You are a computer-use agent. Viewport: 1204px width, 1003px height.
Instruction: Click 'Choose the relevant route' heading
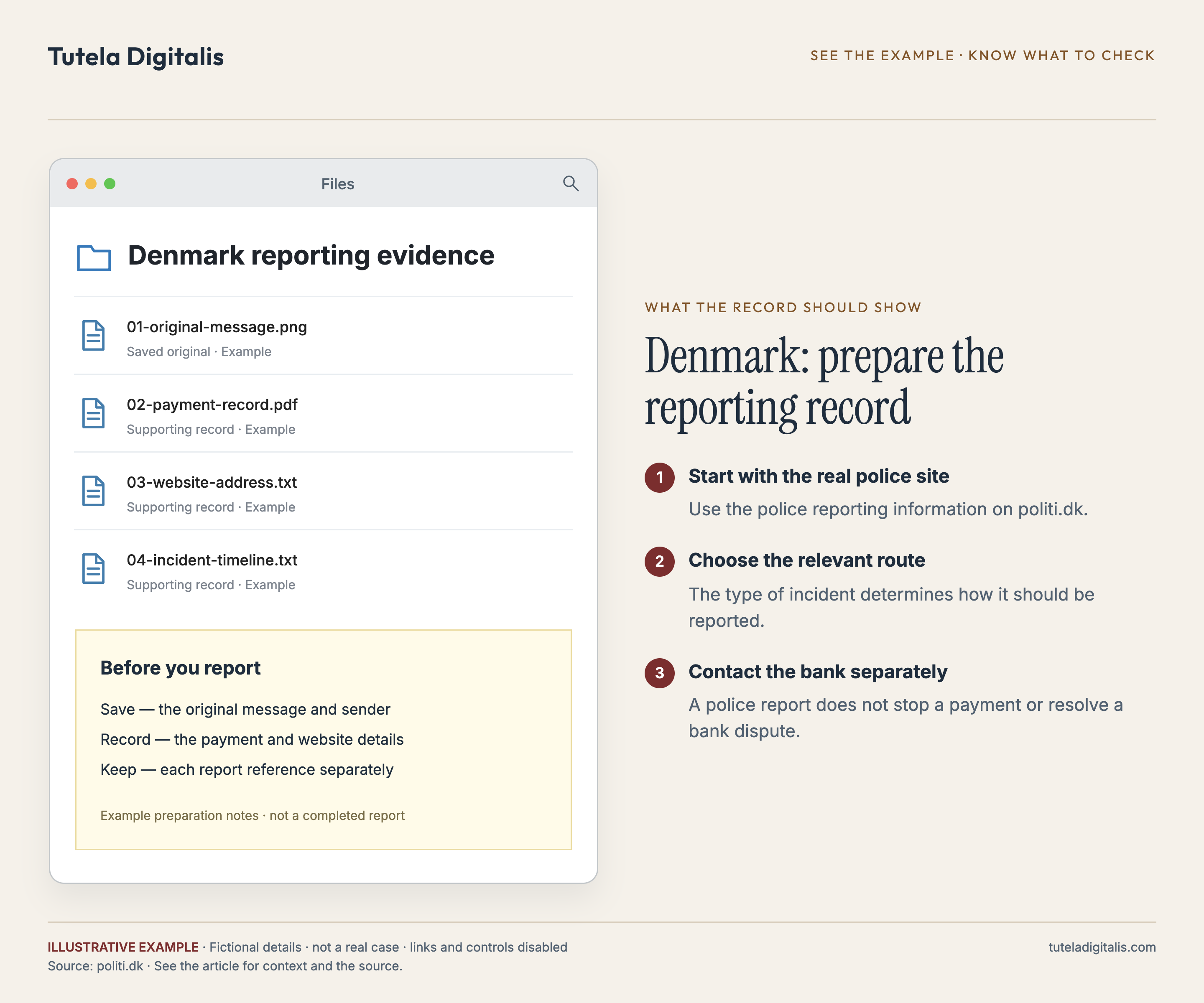807,560
